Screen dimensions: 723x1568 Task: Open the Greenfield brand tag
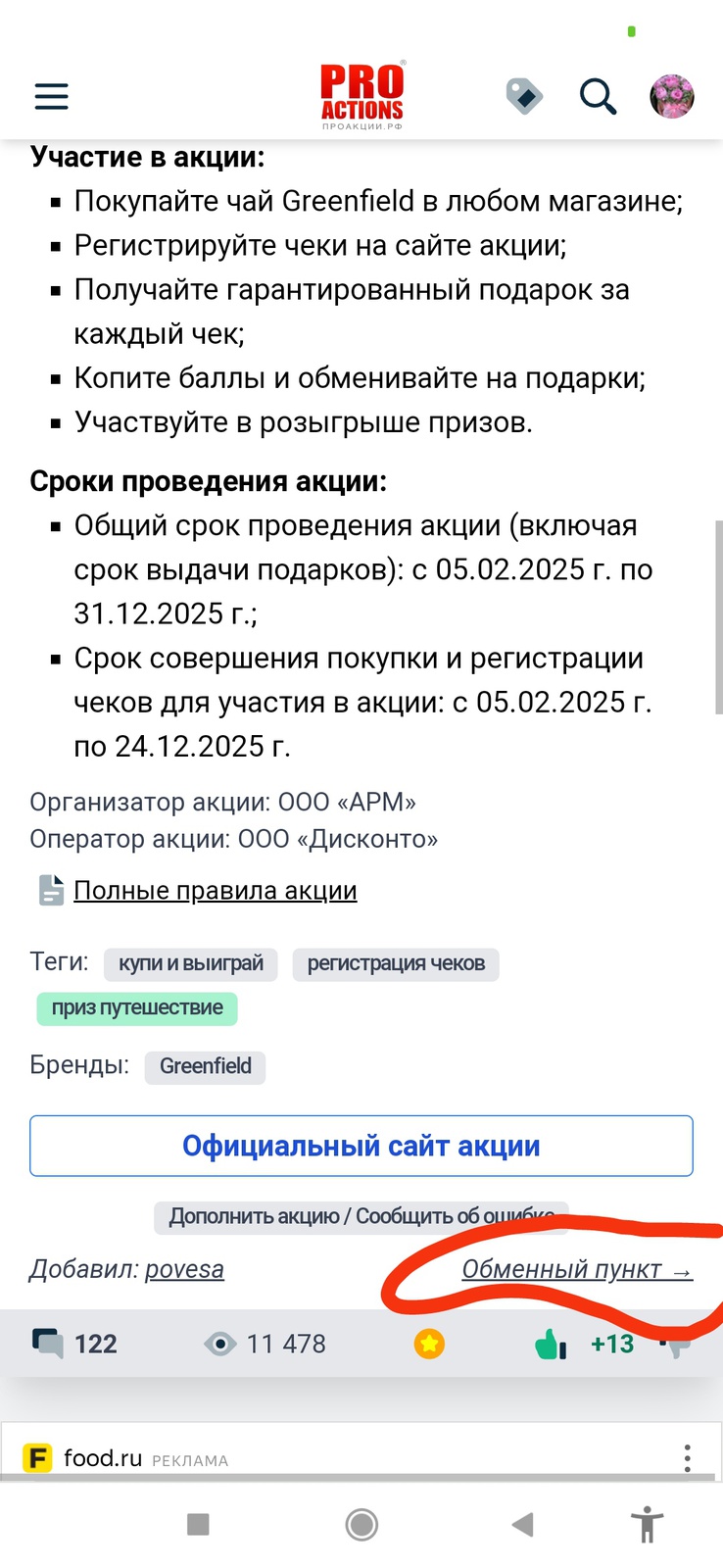(205, 1066)
